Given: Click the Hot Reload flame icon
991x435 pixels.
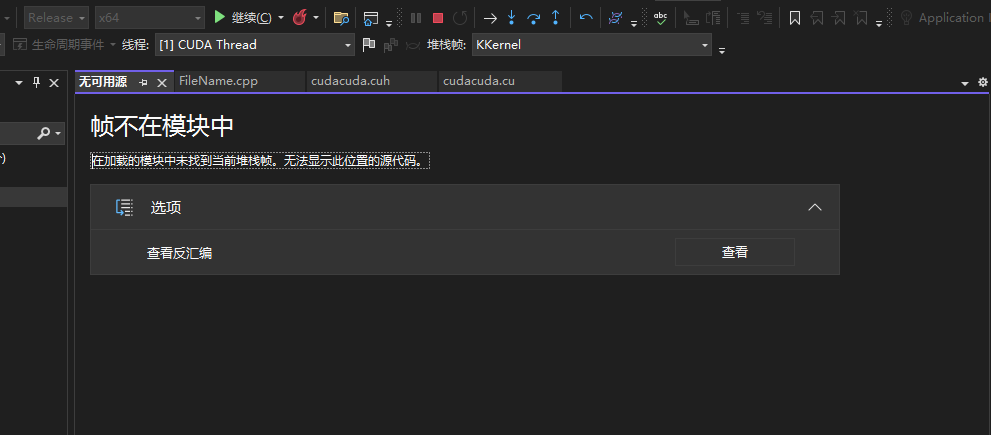Looking at the screenshot, I should pyautogui.click(x=300, y=18).
